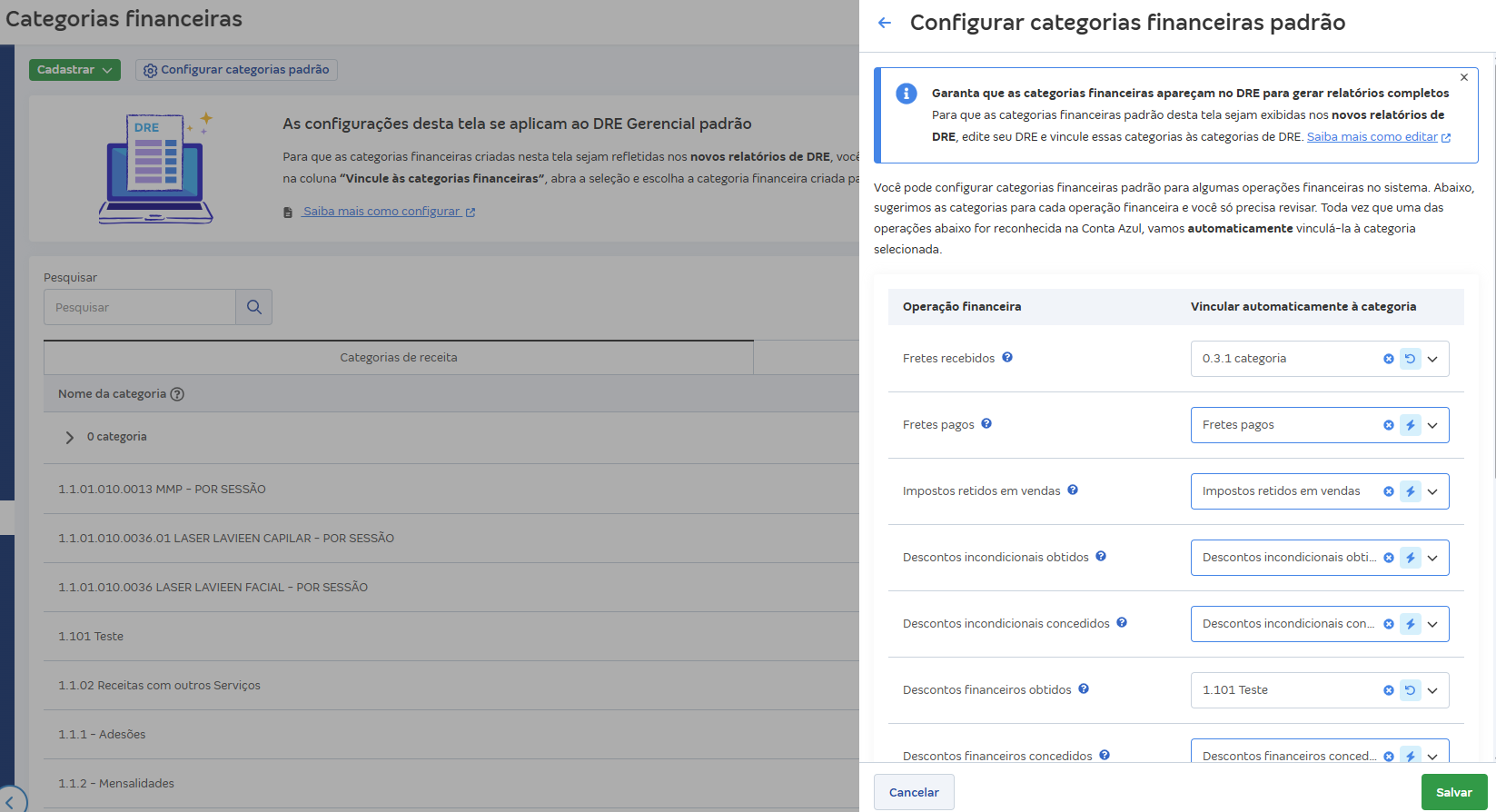Image resolution: width=1496 pixels, height=812 pixels.
Task: Click help icon beside Impostos retidos em vendas
Action: pos(1073,490)
